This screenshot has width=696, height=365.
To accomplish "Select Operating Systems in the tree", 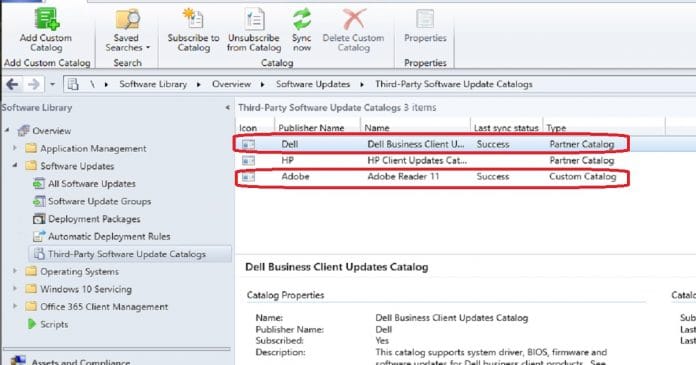I will pos(79,271).
